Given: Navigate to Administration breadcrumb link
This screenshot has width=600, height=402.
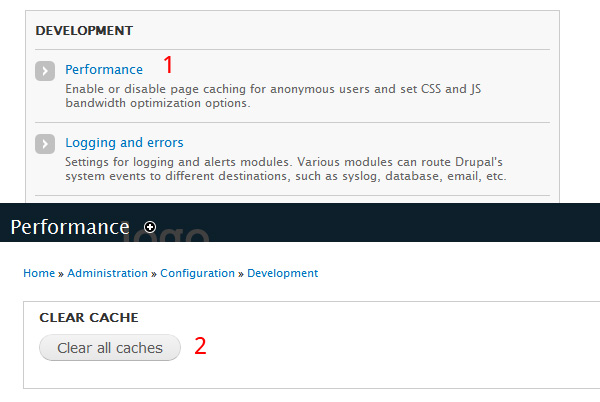Looking at the screenshot, I should (x=108, y=273).
